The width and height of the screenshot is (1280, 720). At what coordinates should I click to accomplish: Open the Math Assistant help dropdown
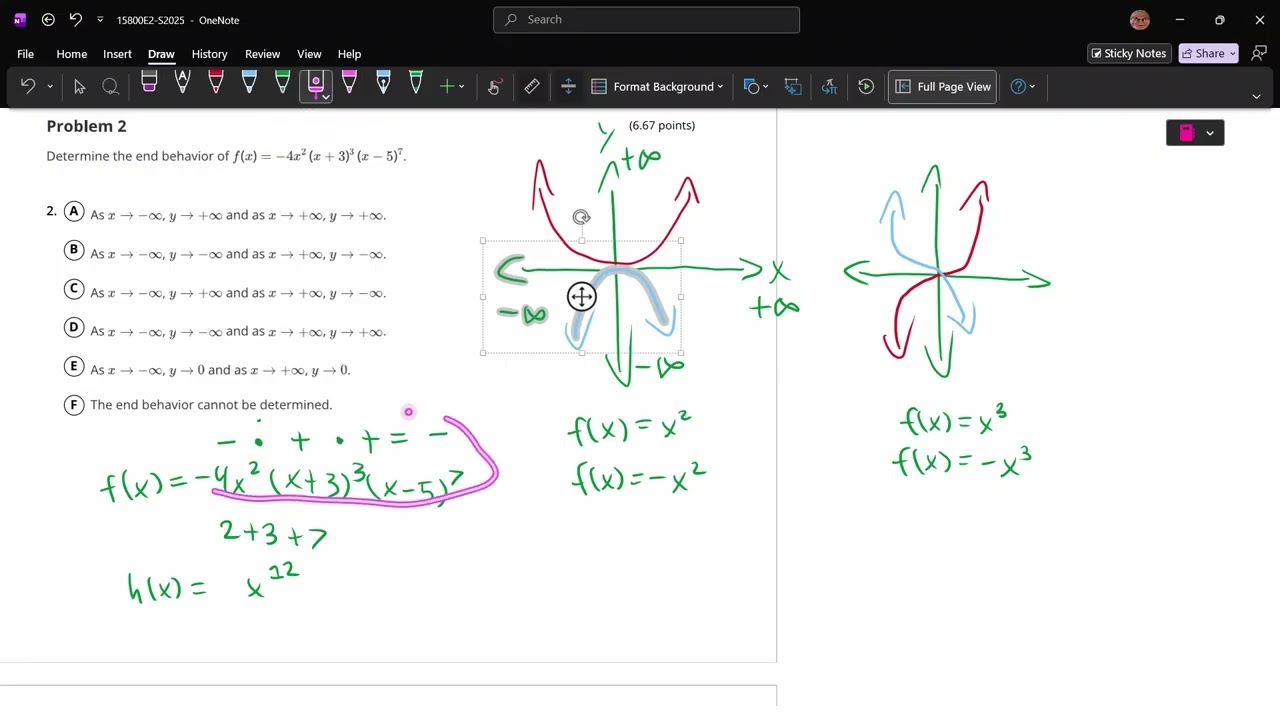point(1023,87)
